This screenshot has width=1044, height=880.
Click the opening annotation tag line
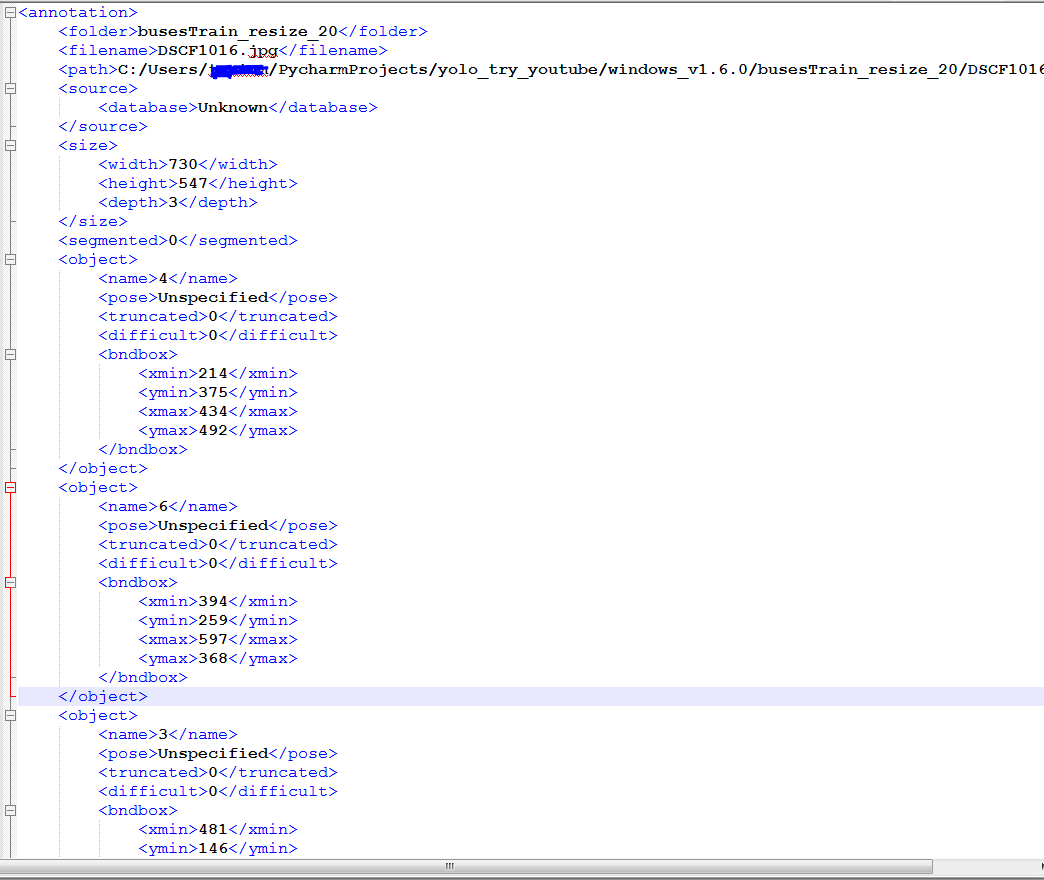pyautogui.click(x=78, y=13)
